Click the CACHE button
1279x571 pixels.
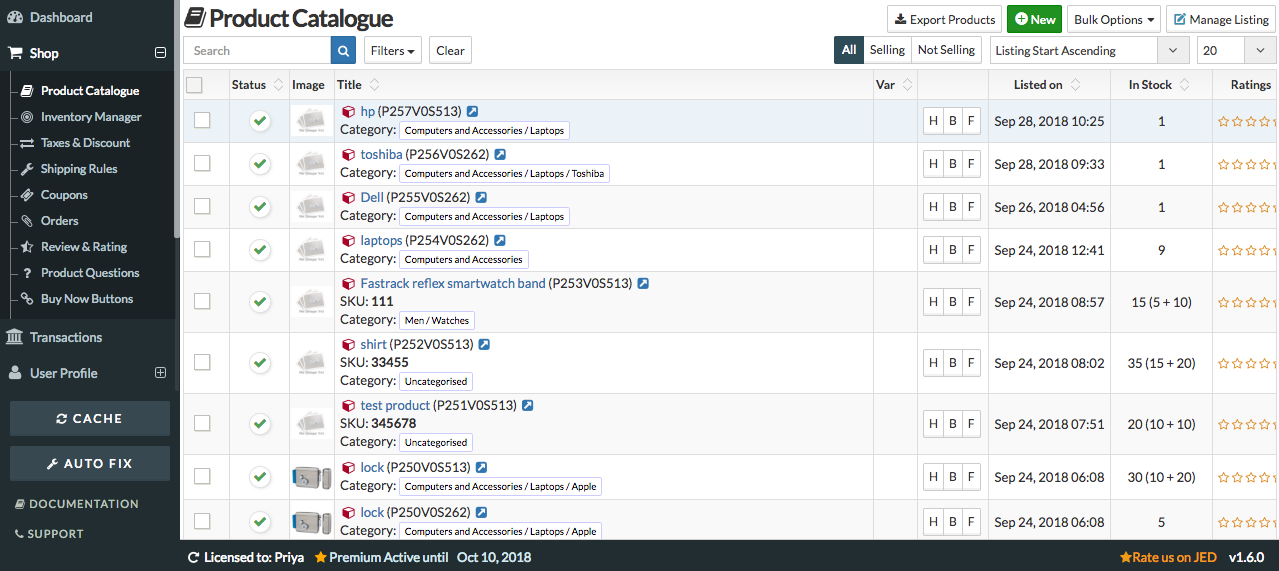point(90,419)
